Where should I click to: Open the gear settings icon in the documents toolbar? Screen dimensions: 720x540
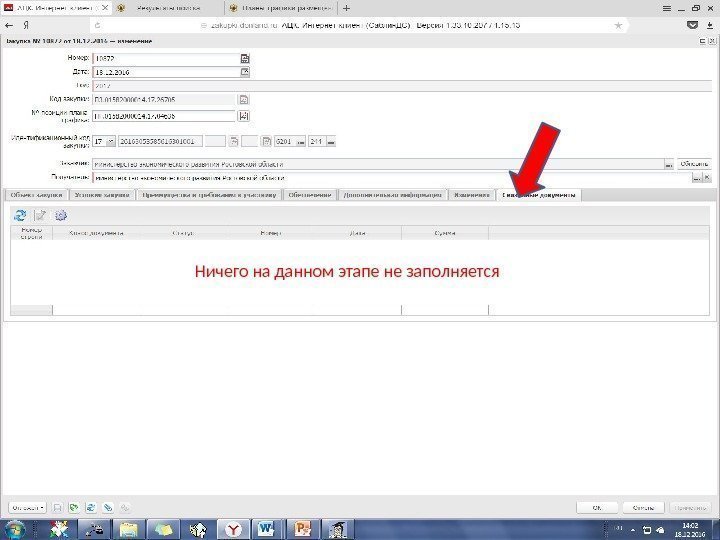tap(61, 215)
